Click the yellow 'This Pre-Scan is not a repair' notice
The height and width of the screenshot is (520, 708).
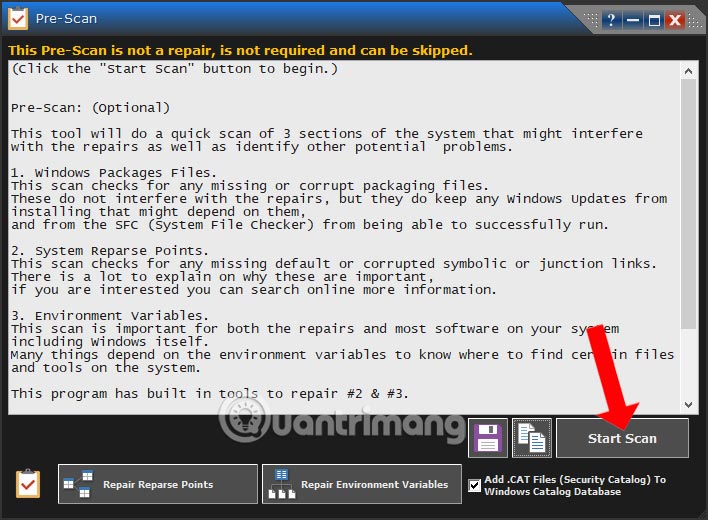click(240, 50)
